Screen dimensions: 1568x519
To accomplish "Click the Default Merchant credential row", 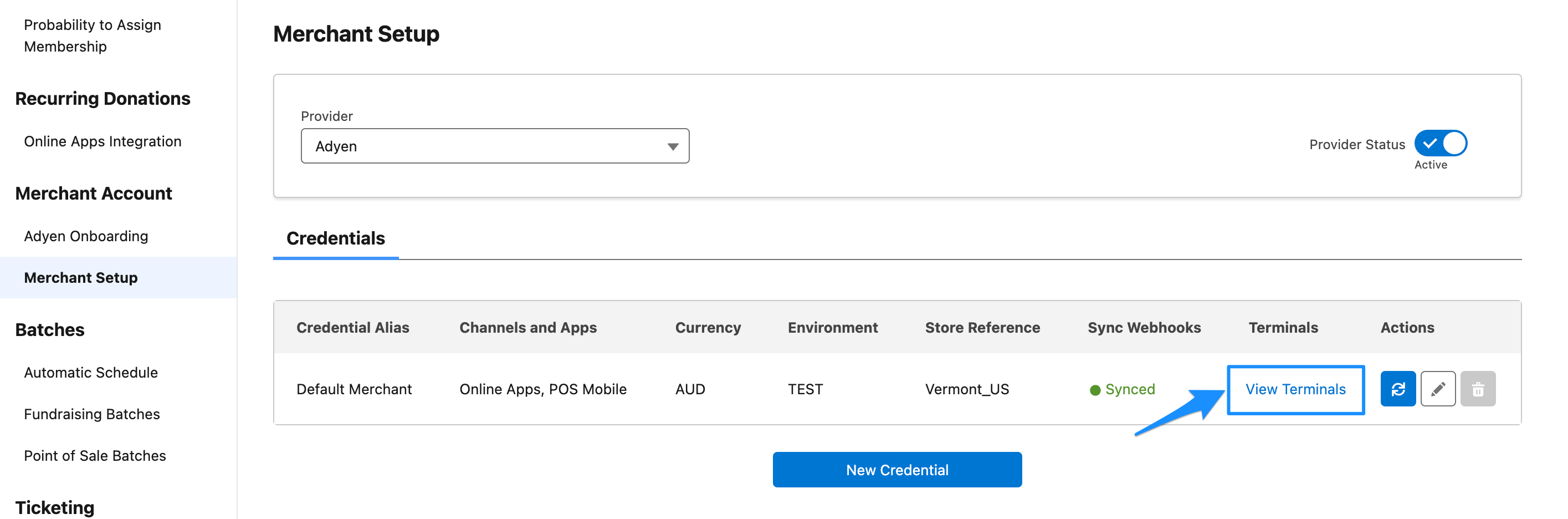I will pos(353,389).
